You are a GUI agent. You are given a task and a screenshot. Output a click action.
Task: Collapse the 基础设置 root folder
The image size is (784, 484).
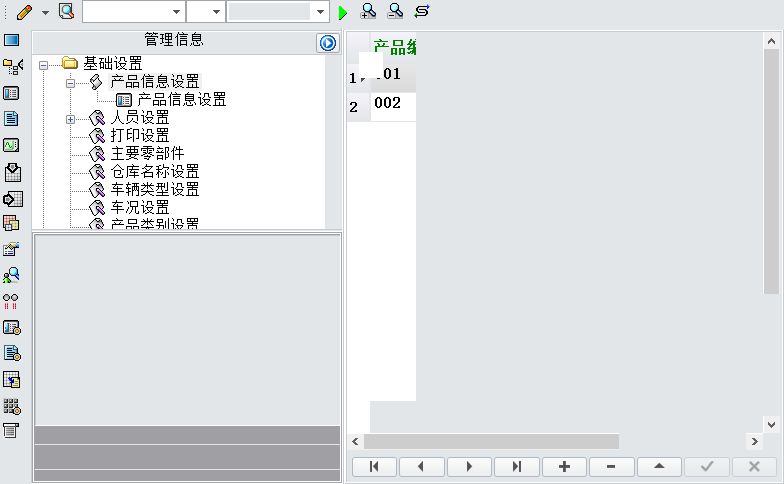pos(44,65)
